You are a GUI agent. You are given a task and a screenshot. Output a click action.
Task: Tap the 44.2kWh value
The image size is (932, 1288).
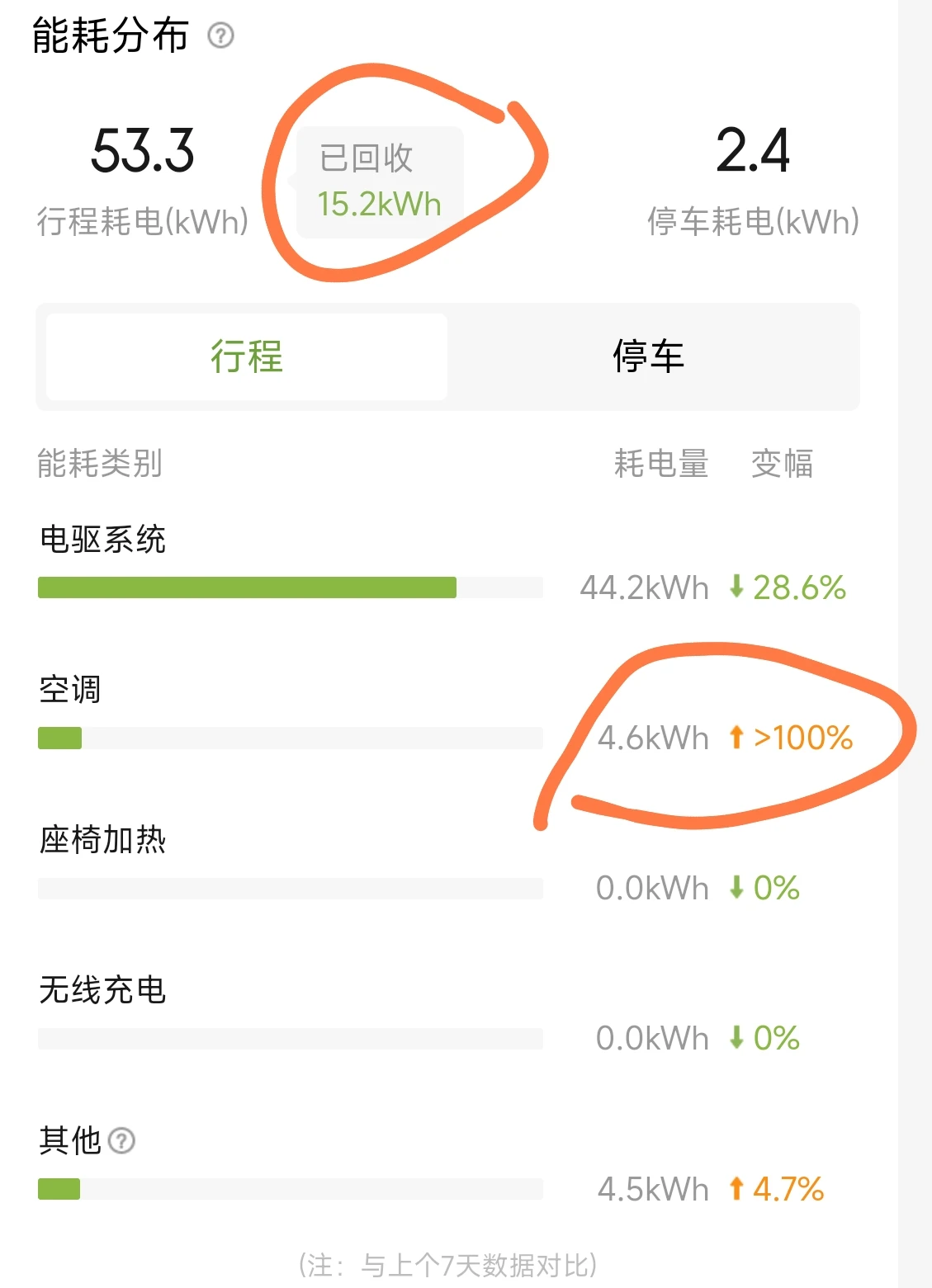pyautogui.click(x=644, y=587)
